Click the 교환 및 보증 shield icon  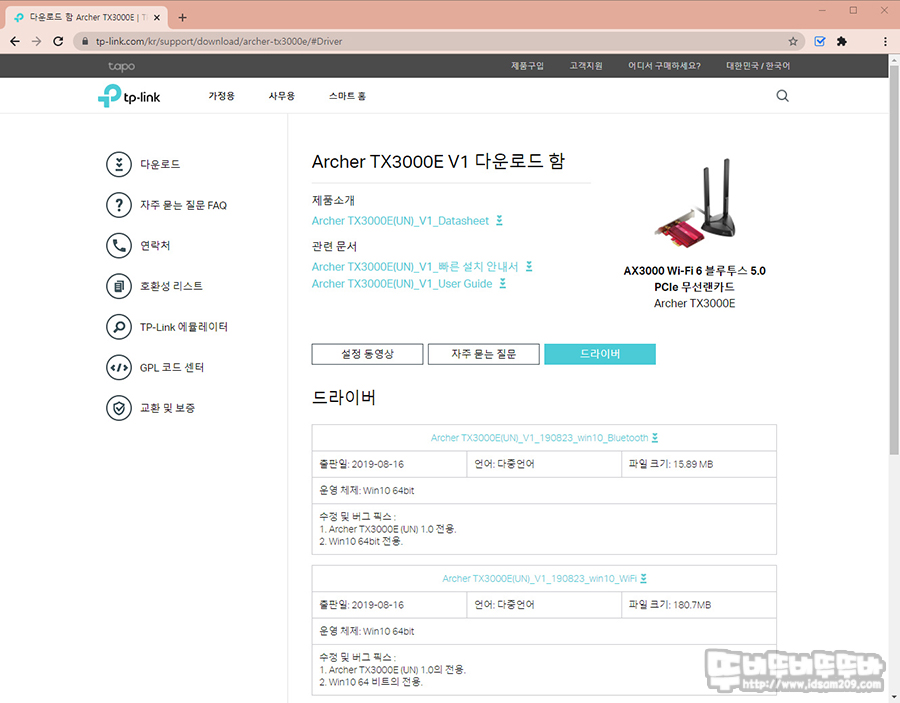(119, 408)
